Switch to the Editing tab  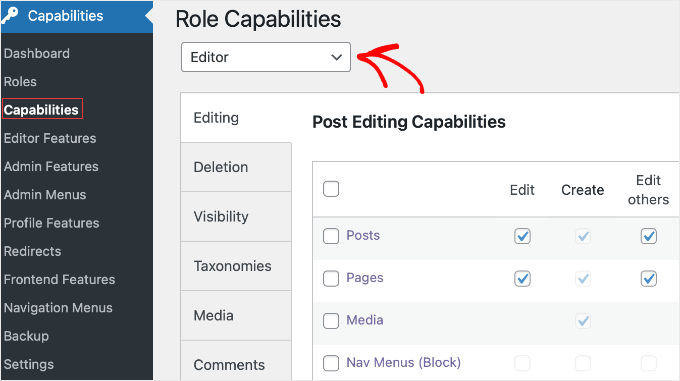tap(236, 117)
